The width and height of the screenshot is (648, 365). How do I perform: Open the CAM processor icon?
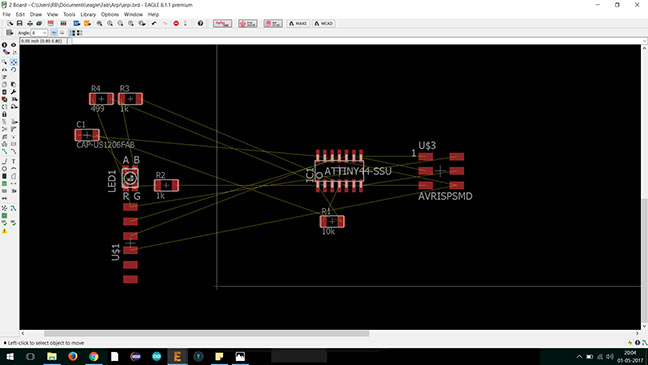click(39, 24)
